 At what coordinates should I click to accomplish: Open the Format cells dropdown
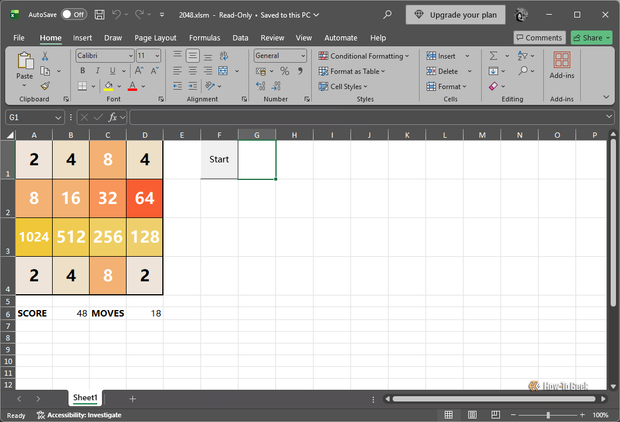[x=447, y=86]
